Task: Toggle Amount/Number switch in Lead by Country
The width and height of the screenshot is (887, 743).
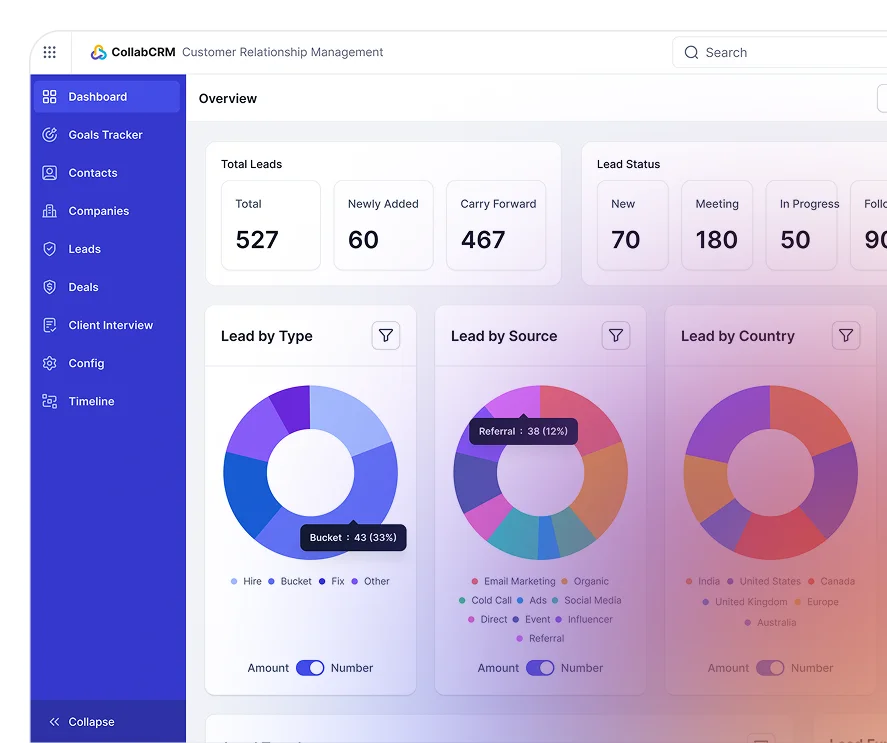Action: [770, 668]
